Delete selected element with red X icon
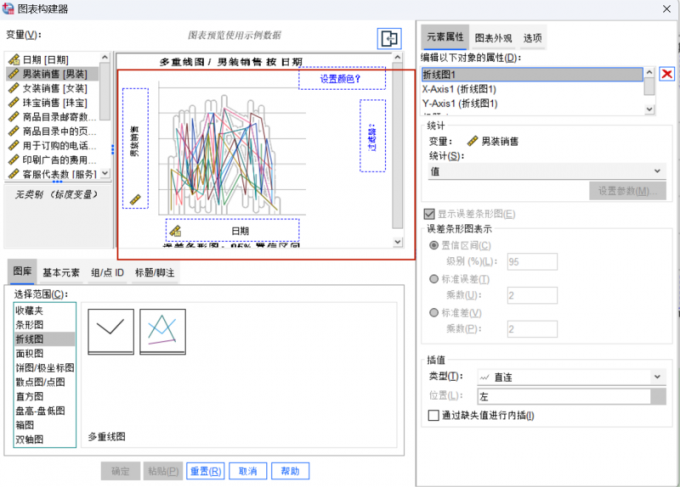Image resolution: width=680 pixels, height=487 pixels. [x=667, y=74]
